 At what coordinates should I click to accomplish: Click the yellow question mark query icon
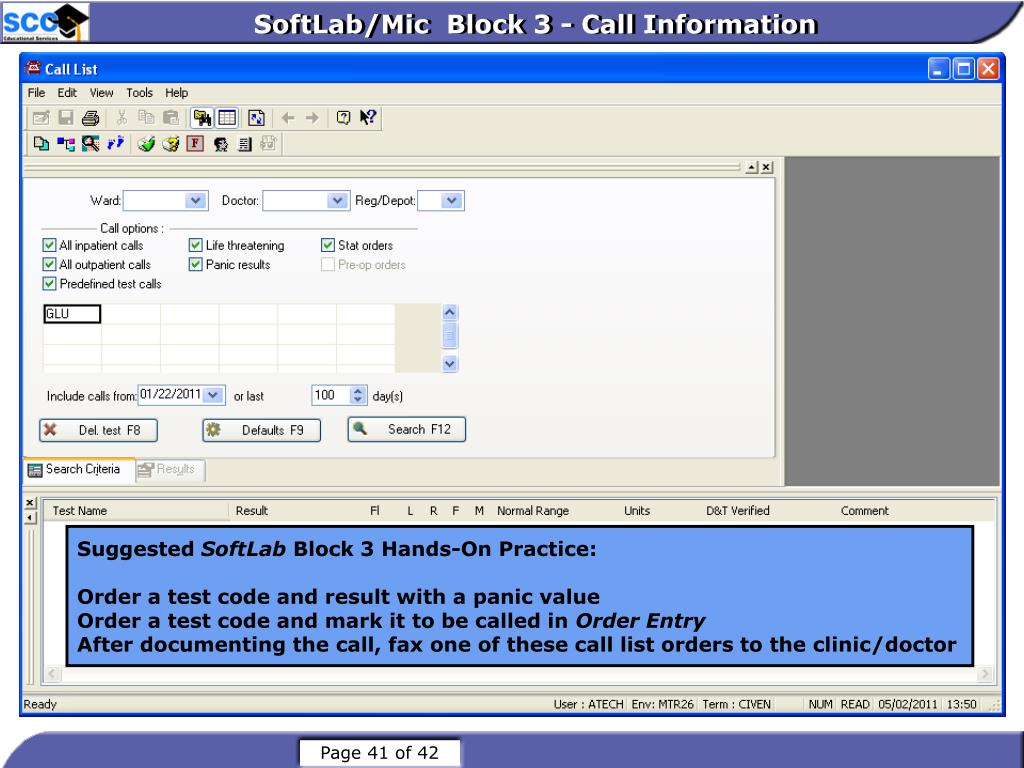click(170, 144)
